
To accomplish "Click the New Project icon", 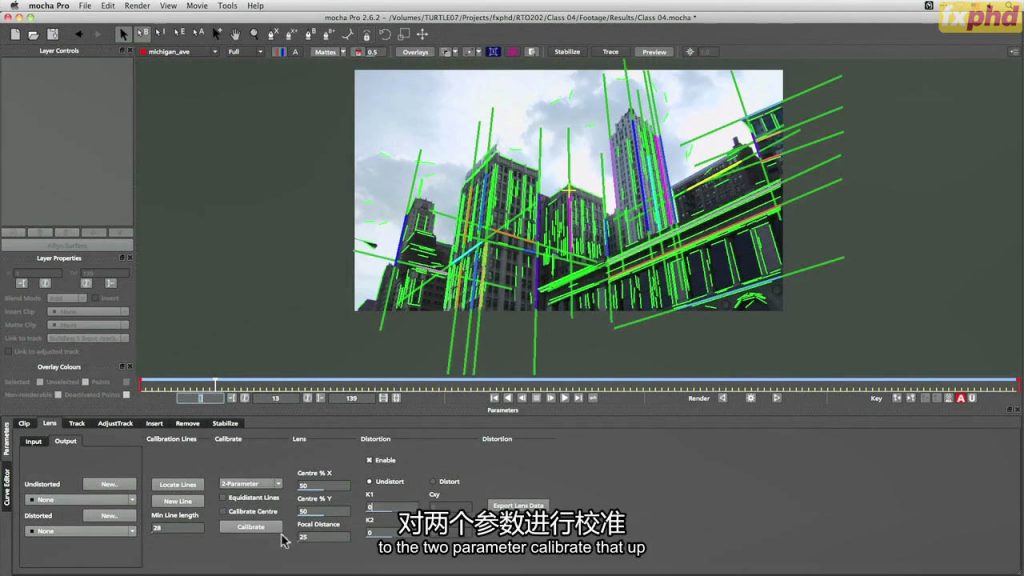I will [x=17, y=34].
